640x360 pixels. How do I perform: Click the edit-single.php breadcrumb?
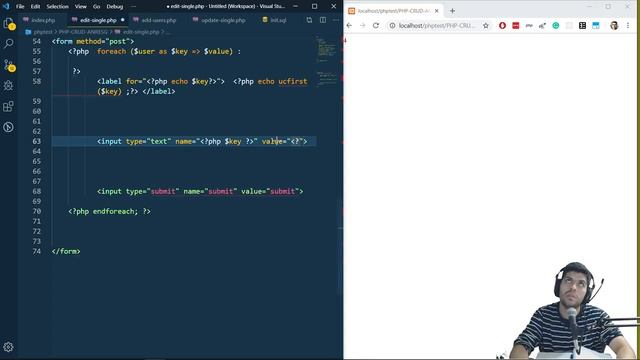[x=141, y=32]
